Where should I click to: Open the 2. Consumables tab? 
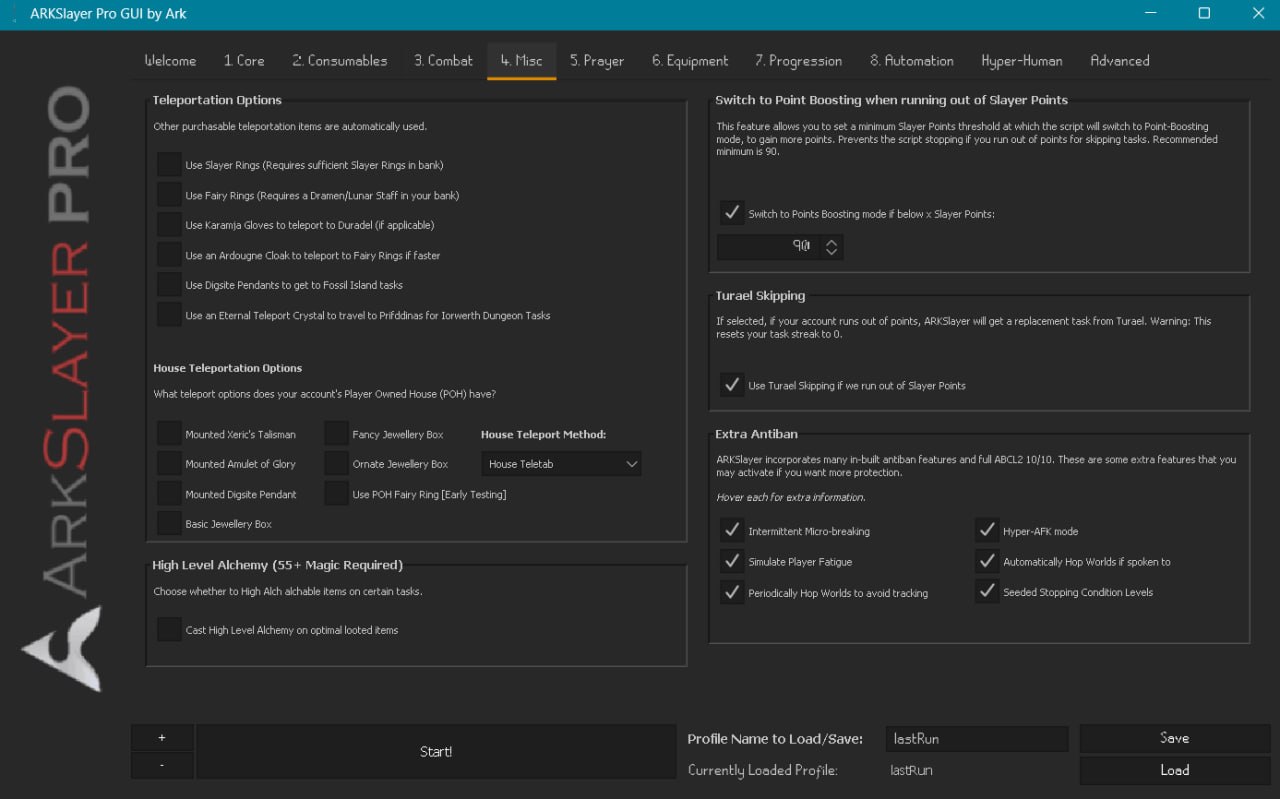340,61
